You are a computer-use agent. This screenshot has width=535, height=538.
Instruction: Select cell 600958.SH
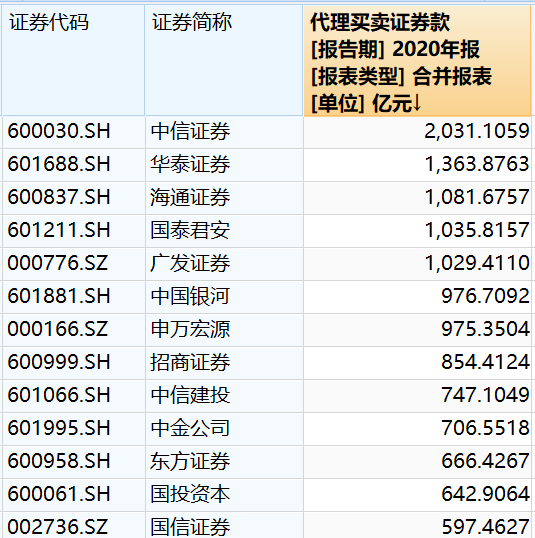[73, 461]
